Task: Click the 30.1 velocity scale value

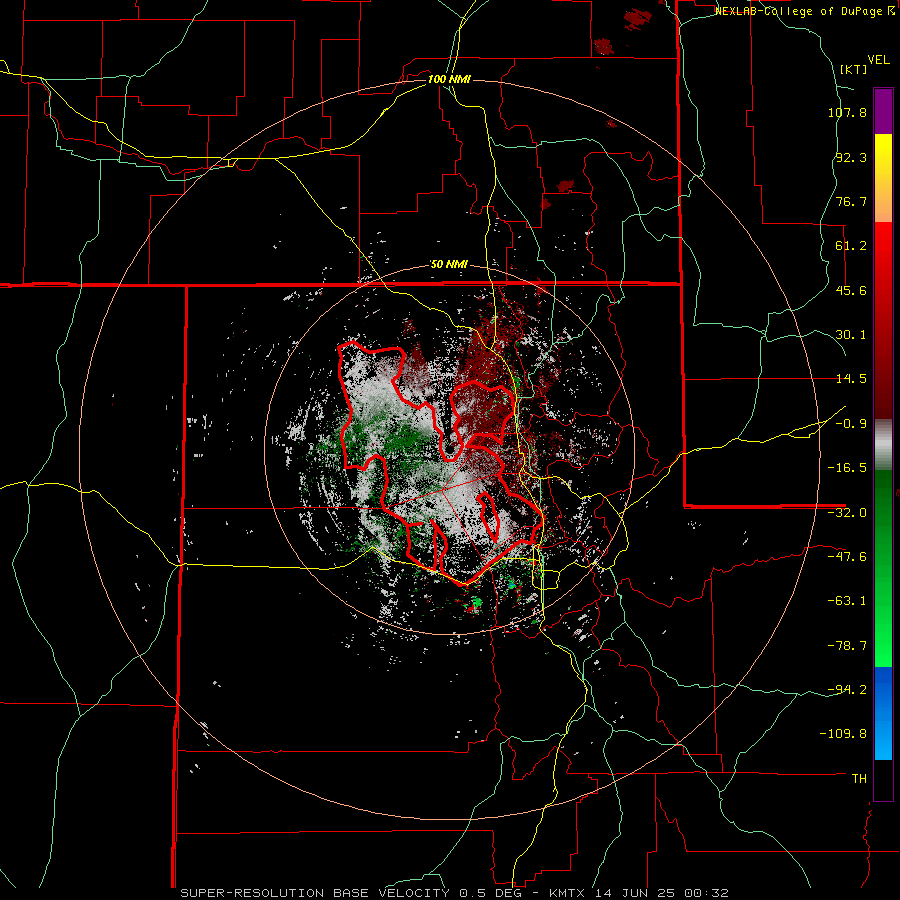Action: (x=851, y=335)
